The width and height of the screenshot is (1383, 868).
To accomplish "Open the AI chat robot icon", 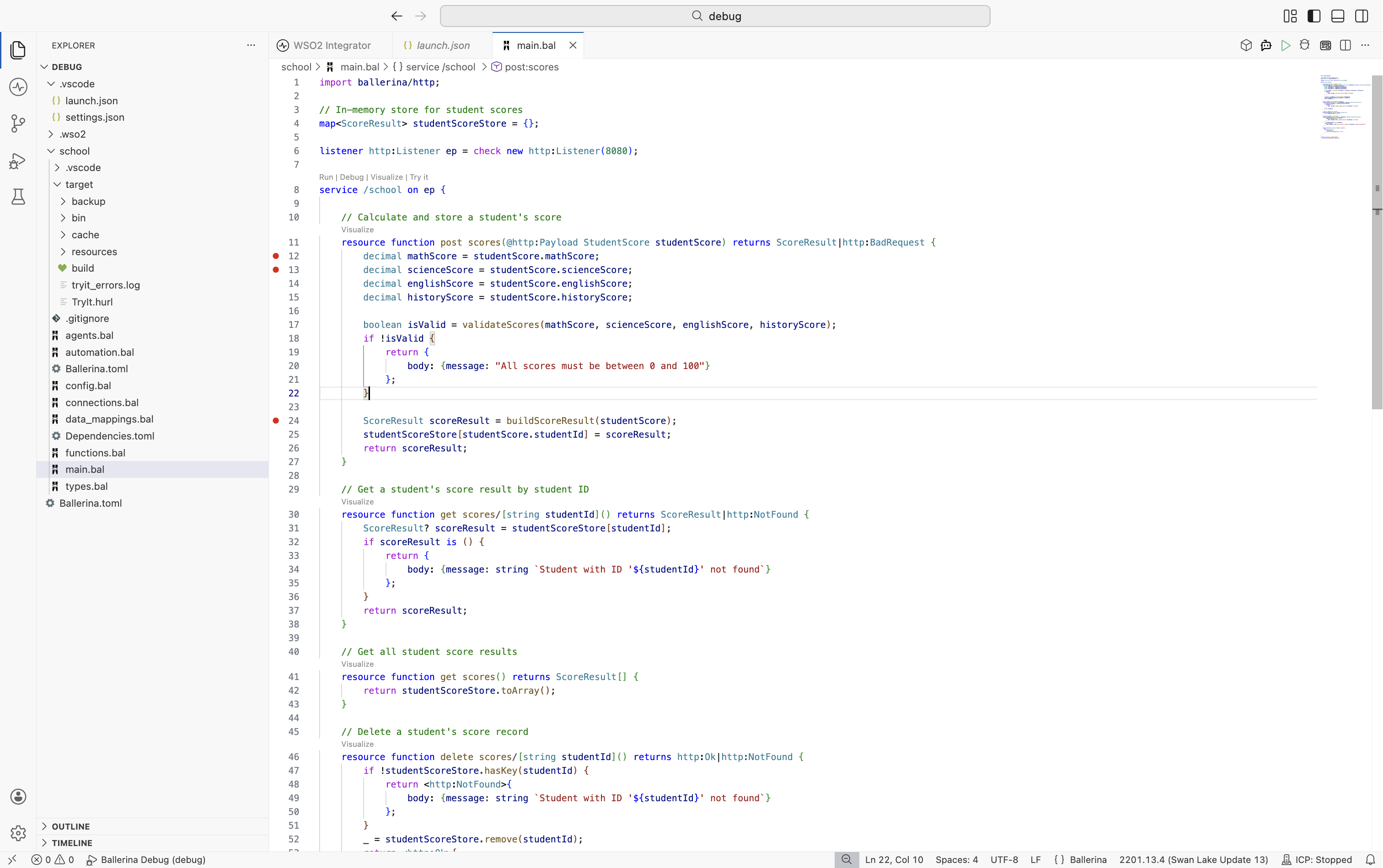I will coord(1266,45).
